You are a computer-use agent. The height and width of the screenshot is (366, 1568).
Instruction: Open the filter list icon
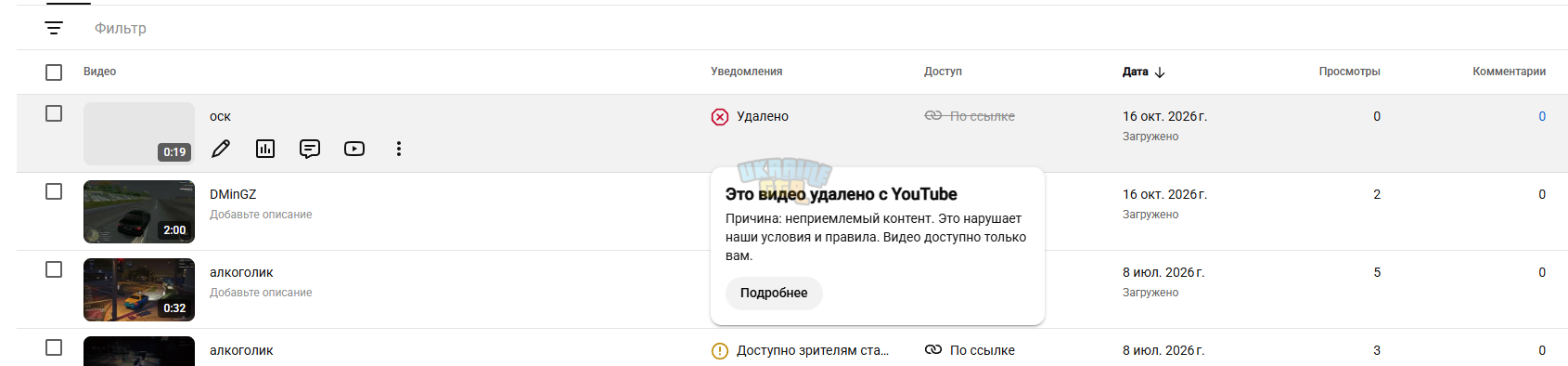tap(54, 28)
